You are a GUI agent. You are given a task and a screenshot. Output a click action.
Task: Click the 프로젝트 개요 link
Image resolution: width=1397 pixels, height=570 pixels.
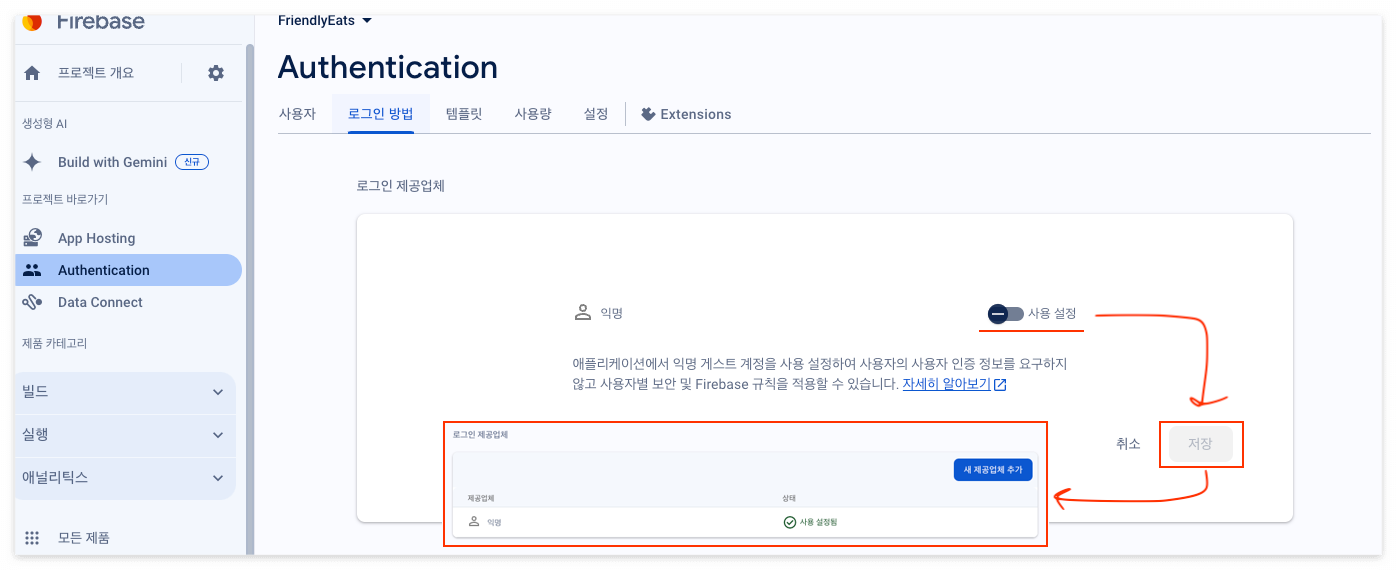coord(95,73)
